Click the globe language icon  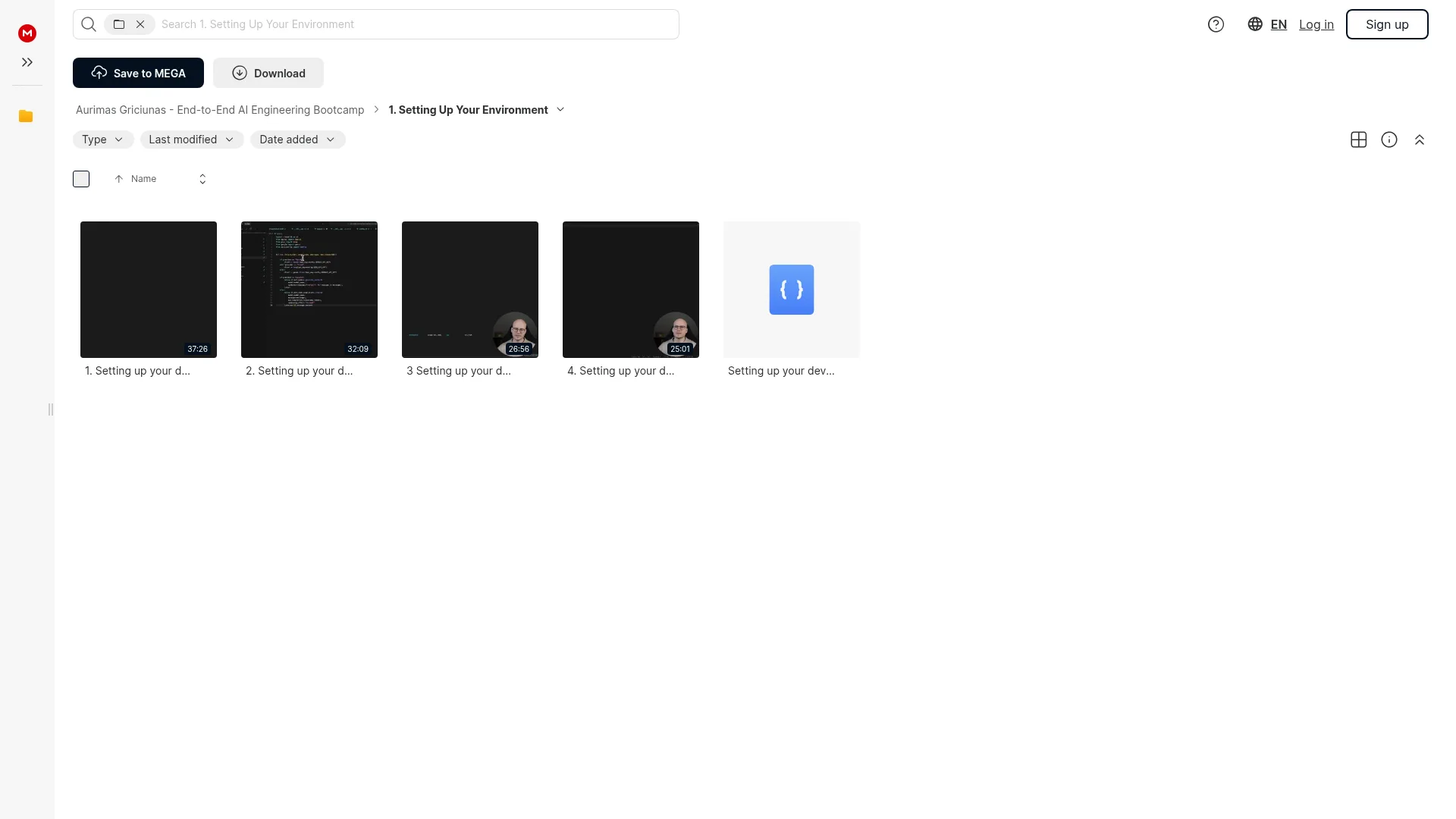pyautogui.click(x=1255, y=24)
